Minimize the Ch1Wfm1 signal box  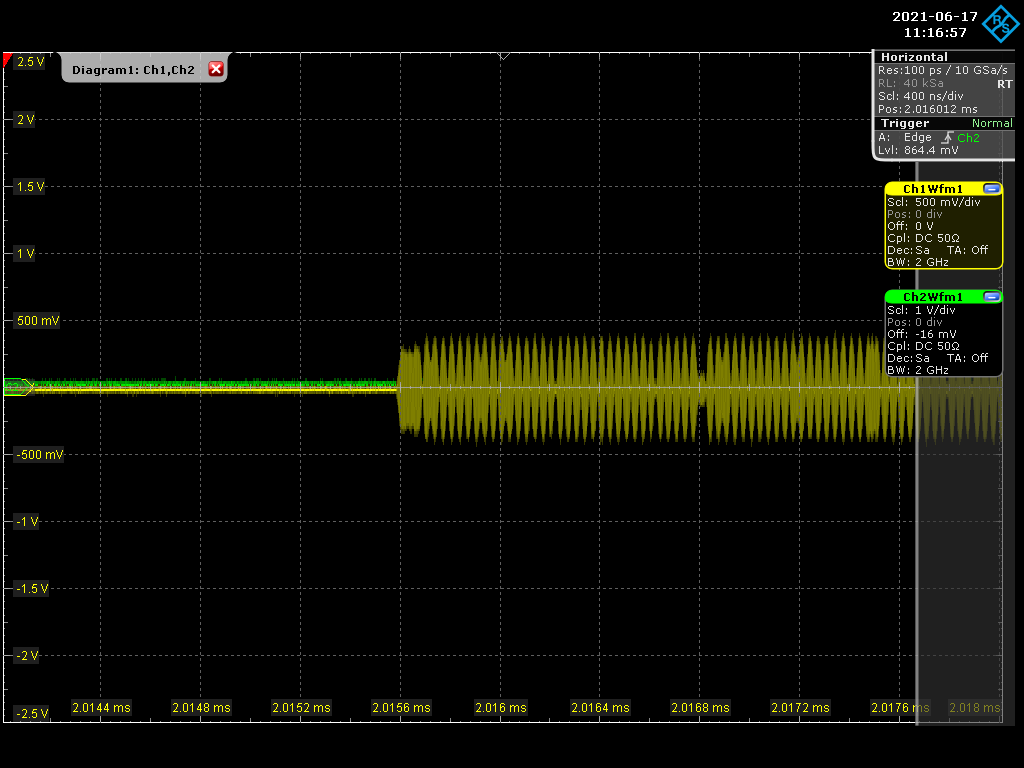point(991,189)
